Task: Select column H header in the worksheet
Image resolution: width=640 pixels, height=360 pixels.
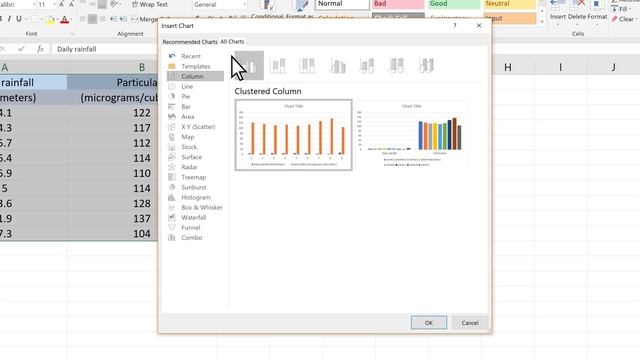Action: (508, 67)
